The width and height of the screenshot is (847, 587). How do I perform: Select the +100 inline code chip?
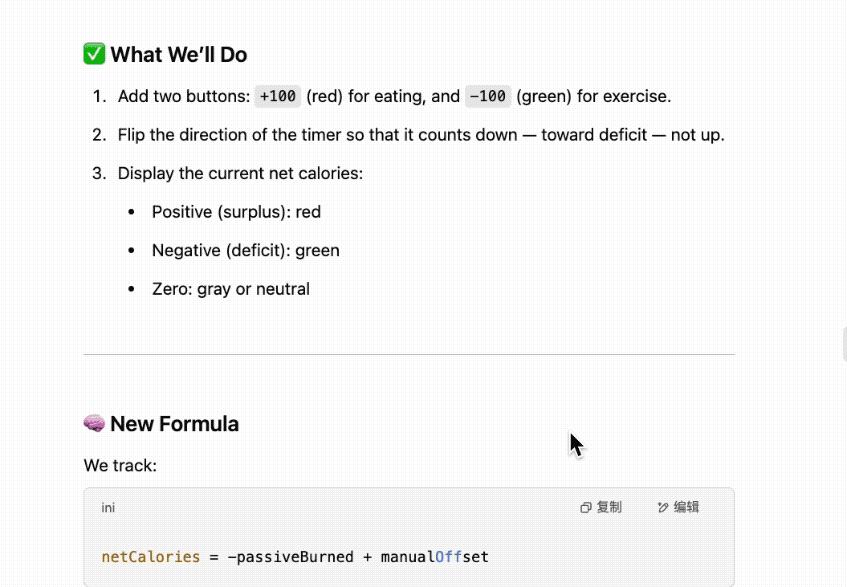click(x=278, y=96)
